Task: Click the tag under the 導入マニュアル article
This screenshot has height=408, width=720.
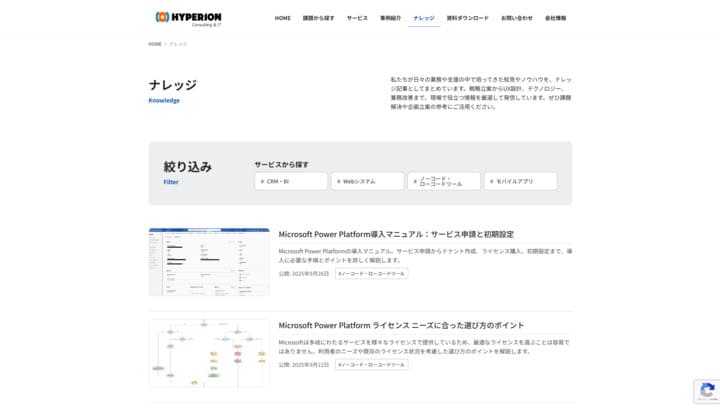Action: tap(371, 274)
